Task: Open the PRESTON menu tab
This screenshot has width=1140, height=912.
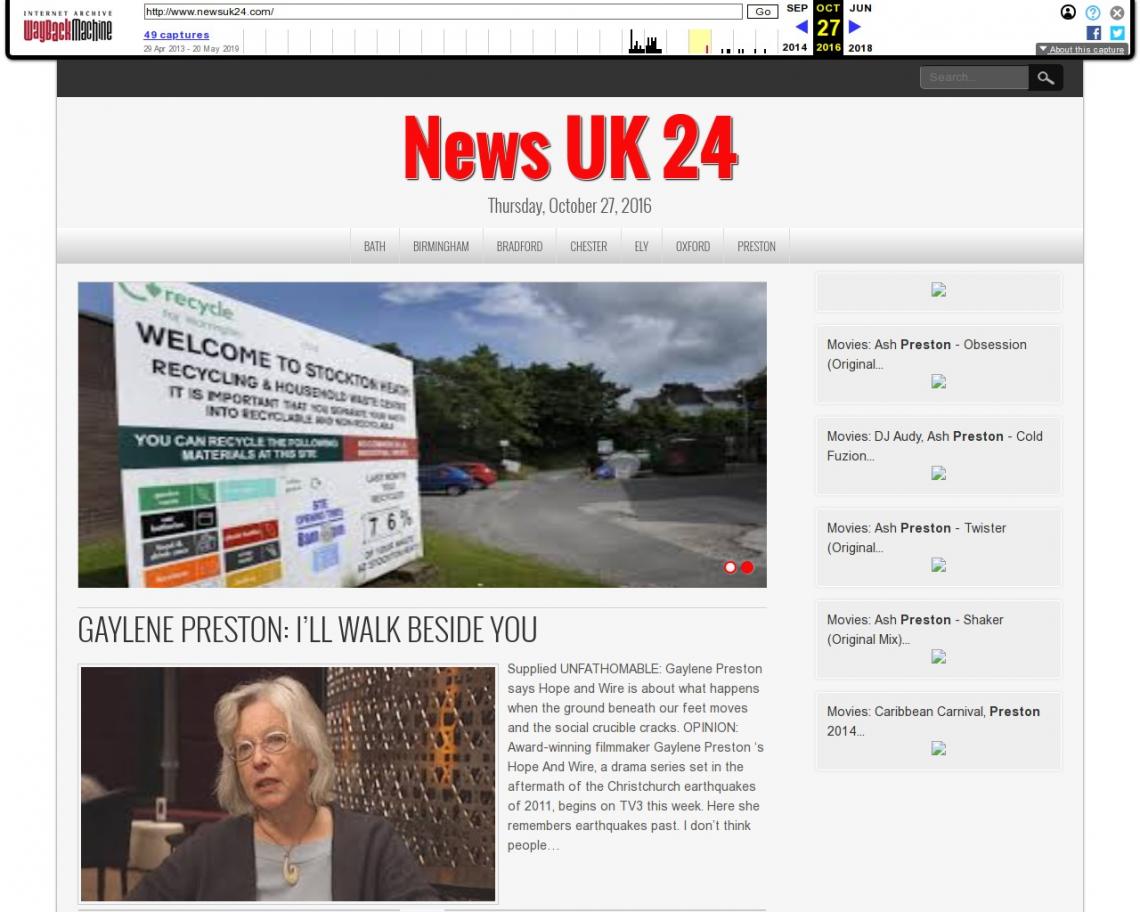Action: (756, 246)
